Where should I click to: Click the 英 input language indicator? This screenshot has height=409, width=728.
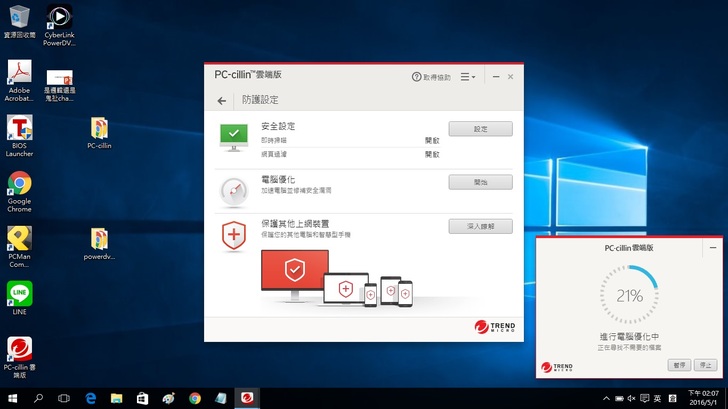pos(657,398)
